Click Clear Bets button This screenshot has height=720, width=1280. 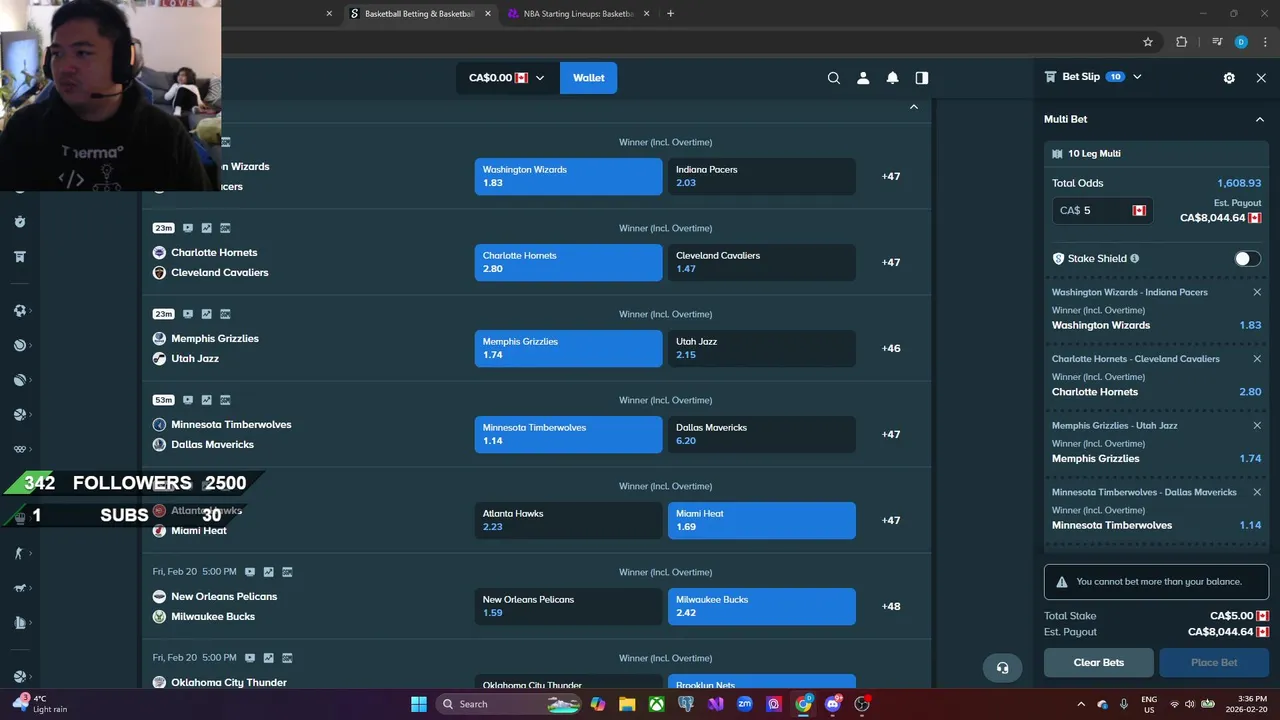point(1099,662)
